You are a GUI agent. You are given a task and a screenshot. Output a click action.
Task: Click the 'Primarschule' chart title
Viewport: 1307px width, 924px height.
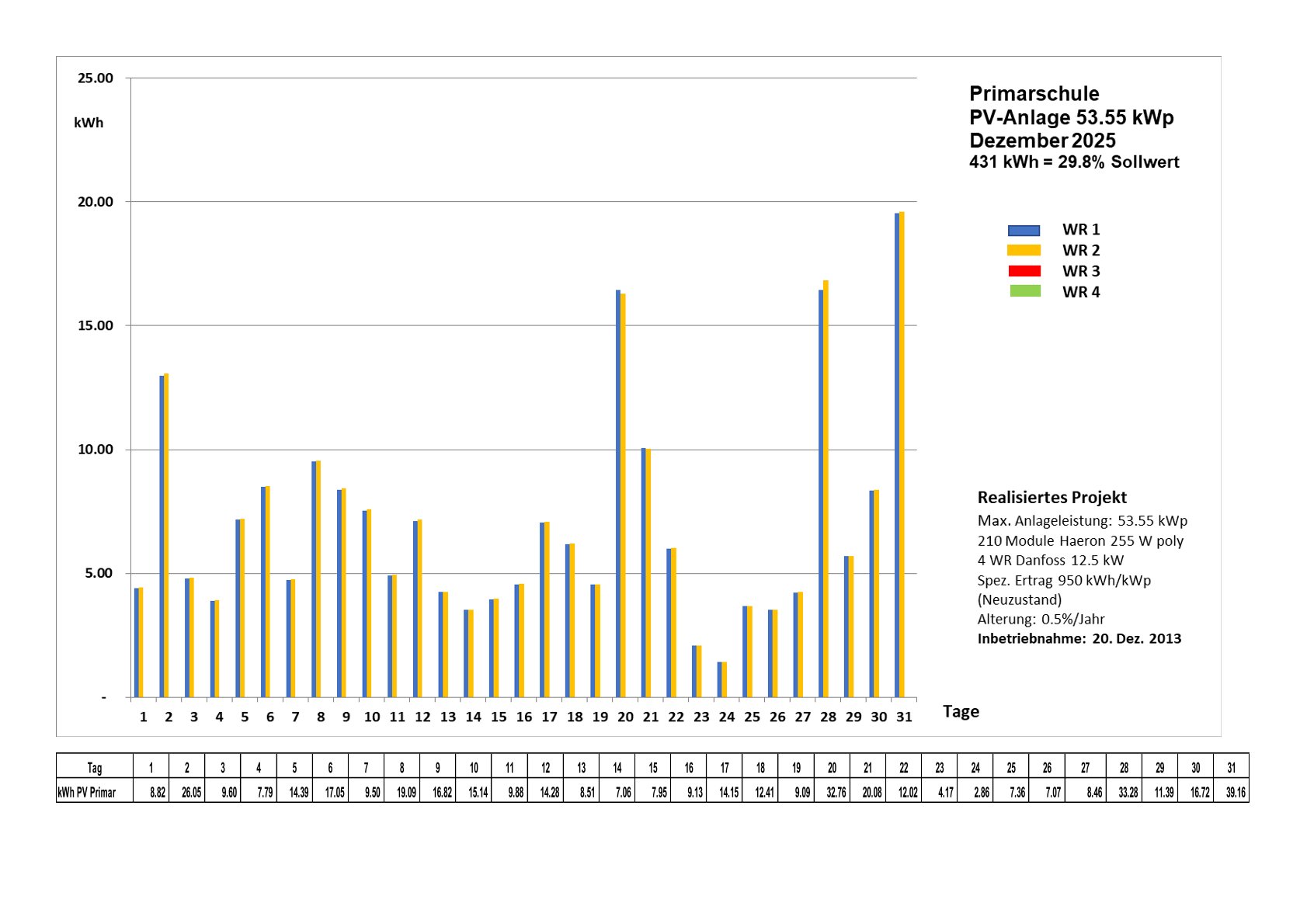click(1034, 94)
